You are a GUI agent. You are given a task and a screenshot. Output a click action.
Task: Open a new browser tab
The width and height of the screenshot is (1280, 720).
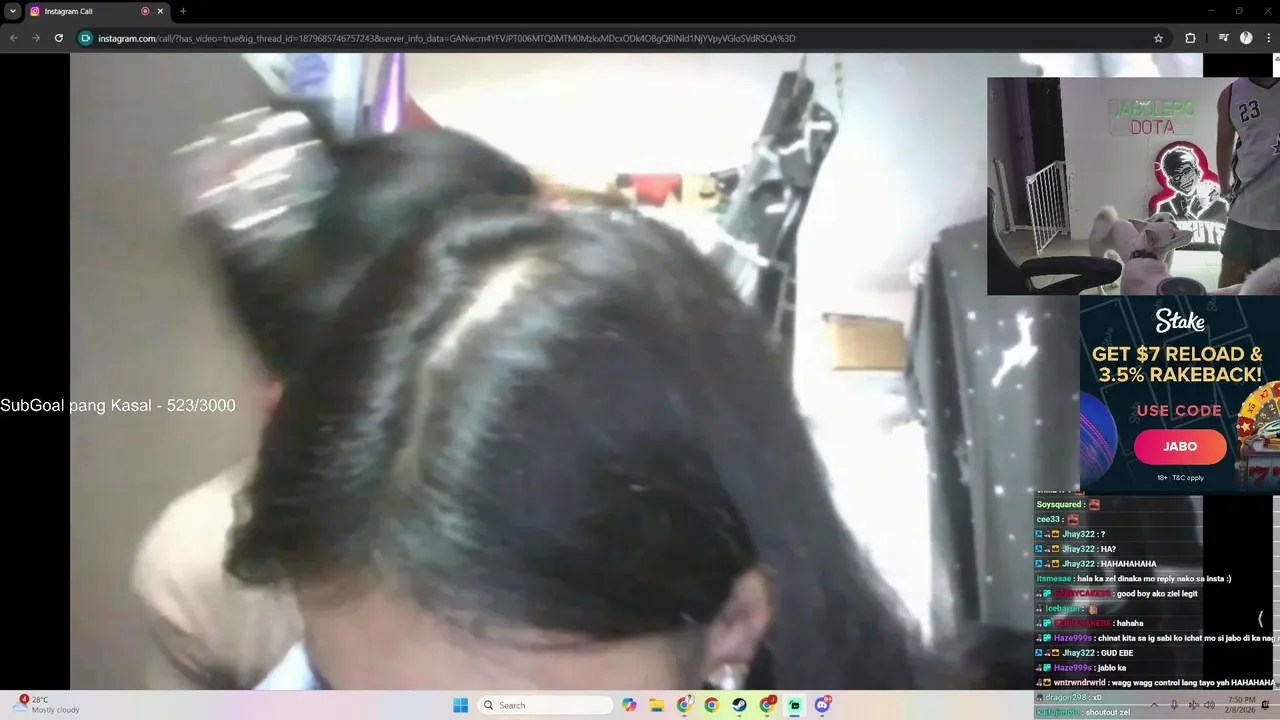[x=183, y=11]
